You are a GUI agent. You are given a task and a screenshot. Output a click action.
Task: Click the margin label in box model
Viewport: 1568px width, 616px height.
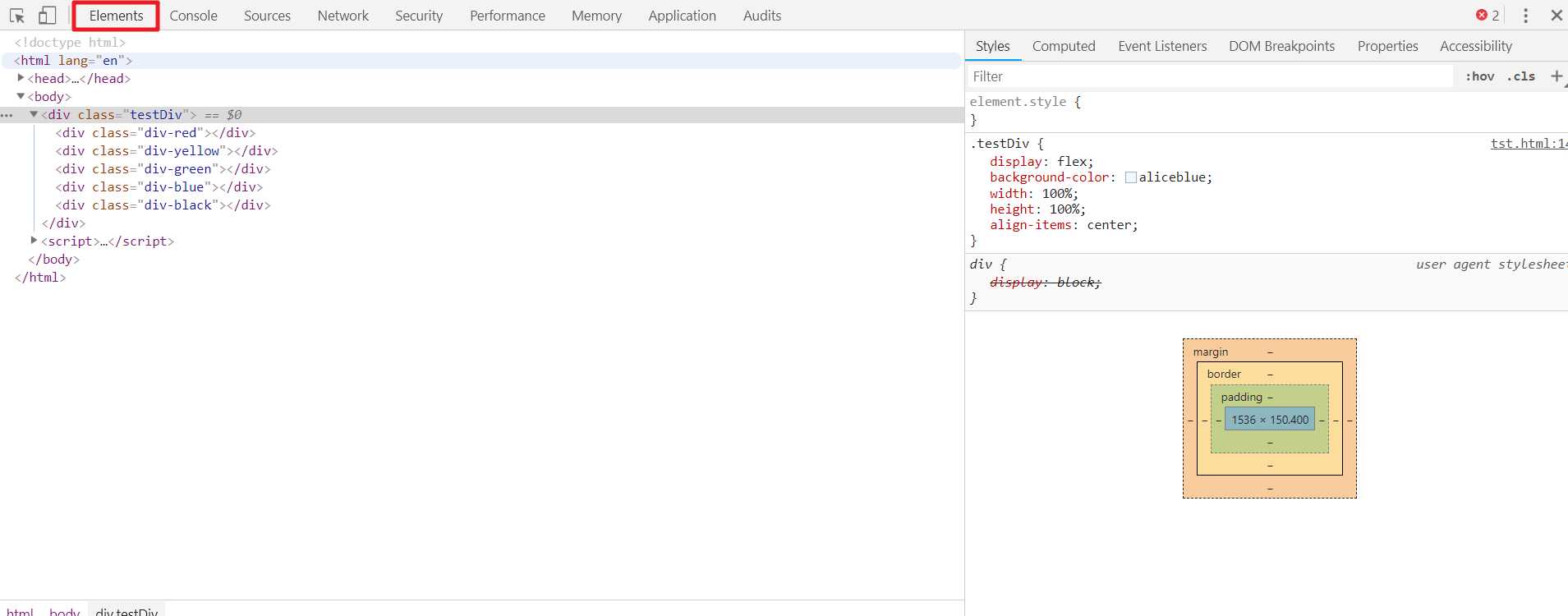point(1211,352)
